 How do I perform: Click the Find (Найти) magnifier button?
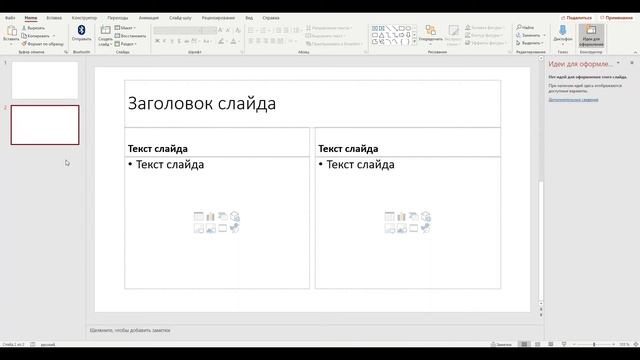(525, 27)
